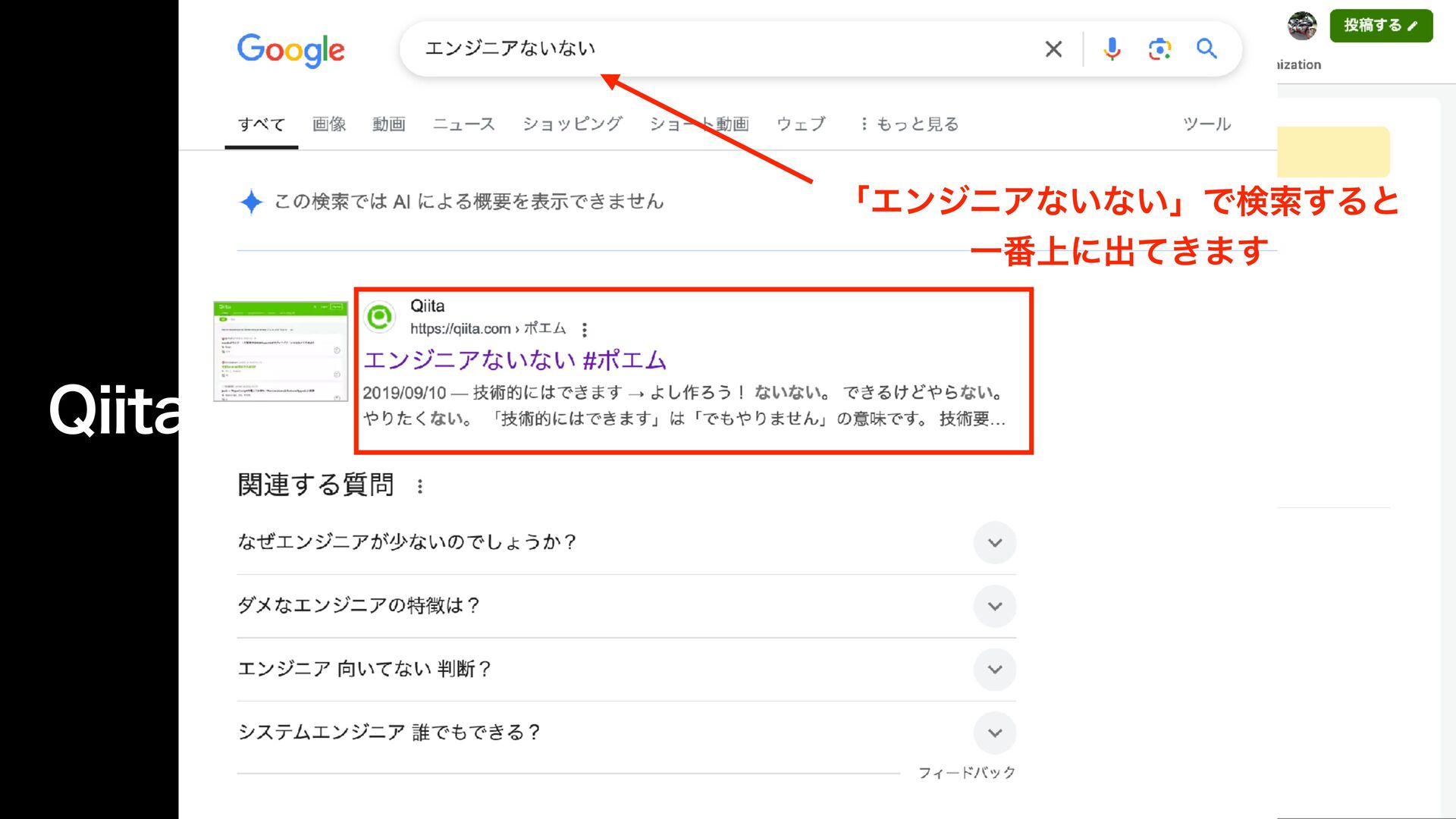Start voice search with microphone icon

[1112, 49]
